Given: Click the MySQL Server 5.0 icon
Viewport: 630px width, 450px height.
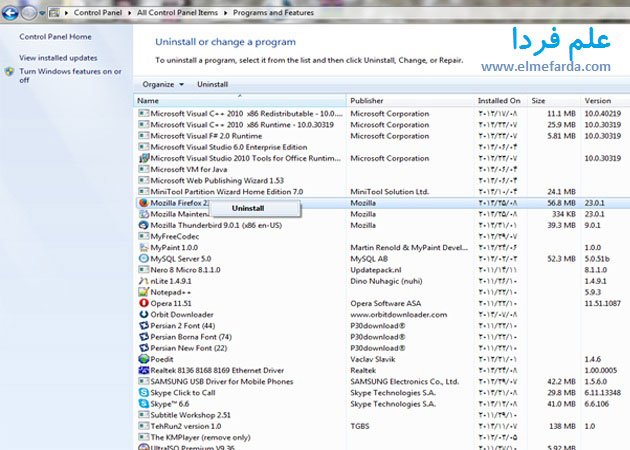Looking at the screenshot, I should [x=143, y=259].
